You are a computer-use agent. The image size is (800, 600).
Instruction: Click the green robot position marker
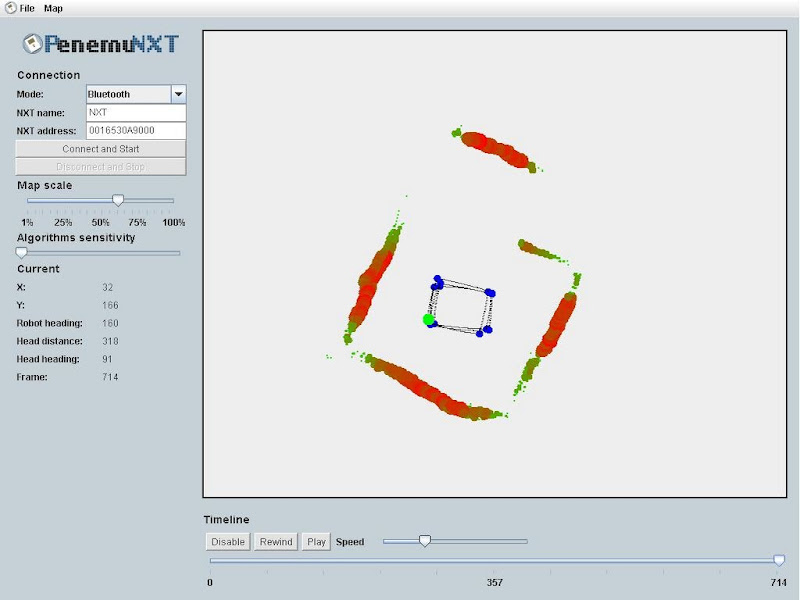[x=428, y=319]
